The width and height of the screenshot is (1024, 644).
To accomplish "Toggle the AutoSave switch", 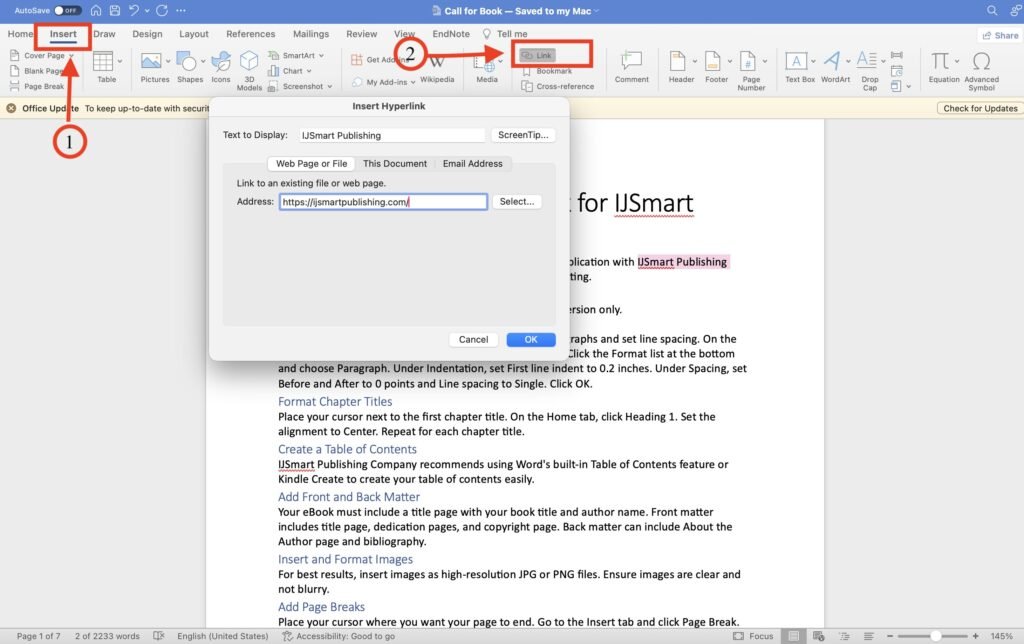I will [x=67, y=10].
